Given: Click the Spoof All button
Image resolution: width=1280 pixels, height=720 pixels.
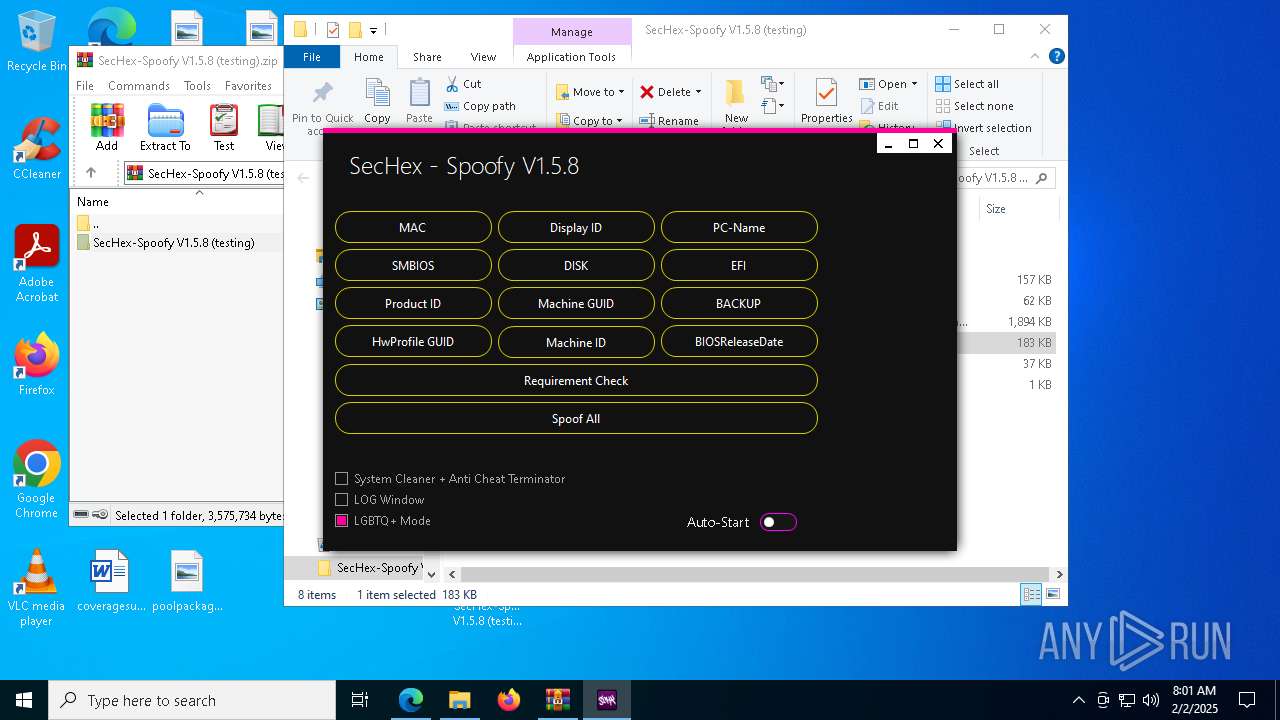Looking at the screenshot, I should [576, 419].
